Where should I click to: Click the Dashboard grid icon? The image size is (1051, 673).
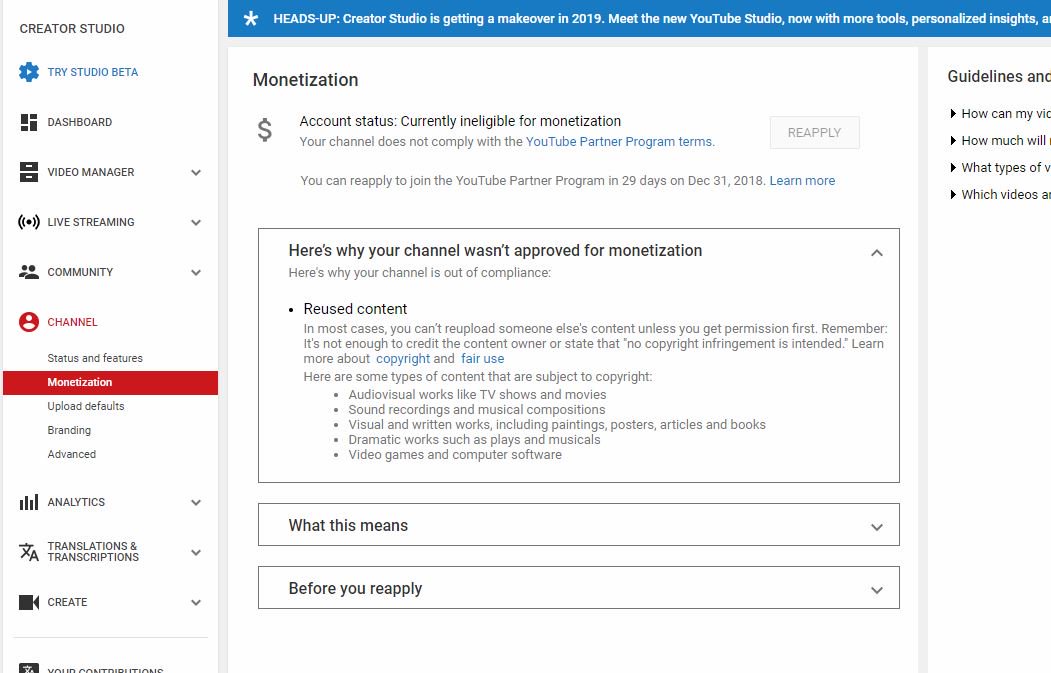pos(29,122)
